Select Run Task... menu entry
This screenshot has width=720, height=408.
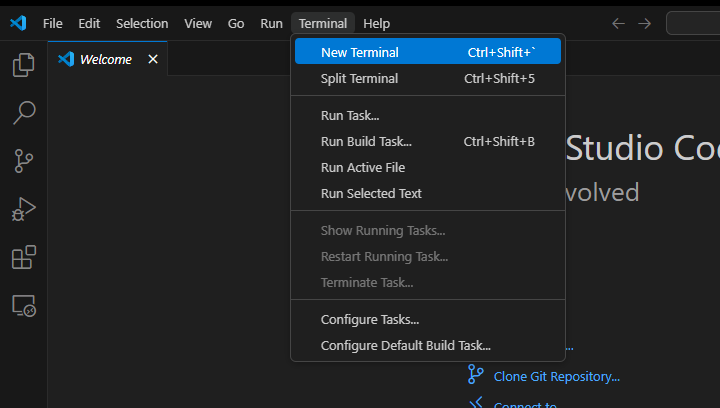pyautogui.click(x=428, y=115)
